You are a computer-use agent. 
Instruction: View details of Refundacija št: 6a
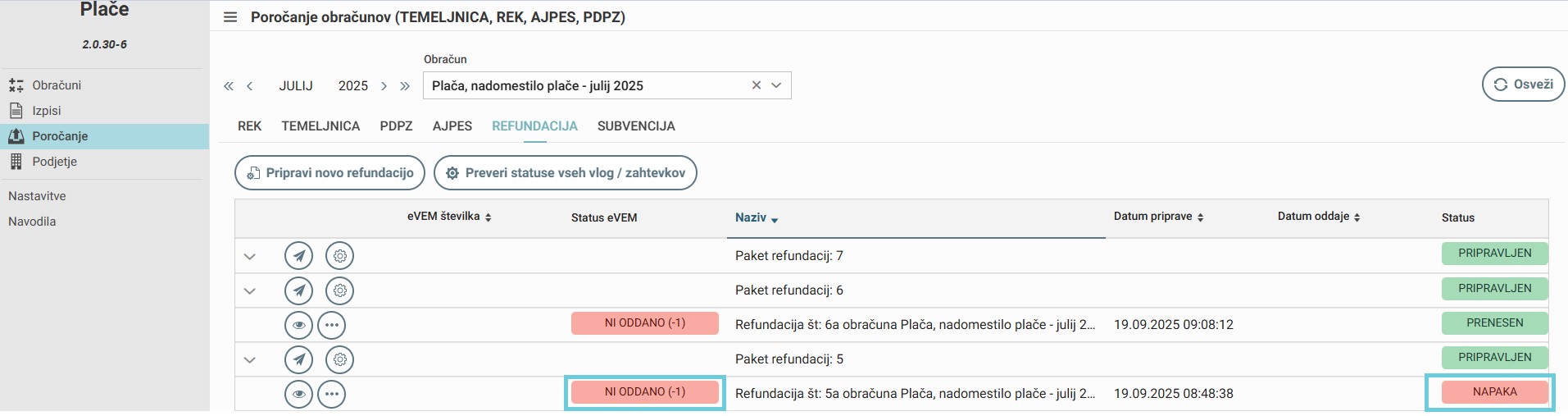(x=298, y=325)
